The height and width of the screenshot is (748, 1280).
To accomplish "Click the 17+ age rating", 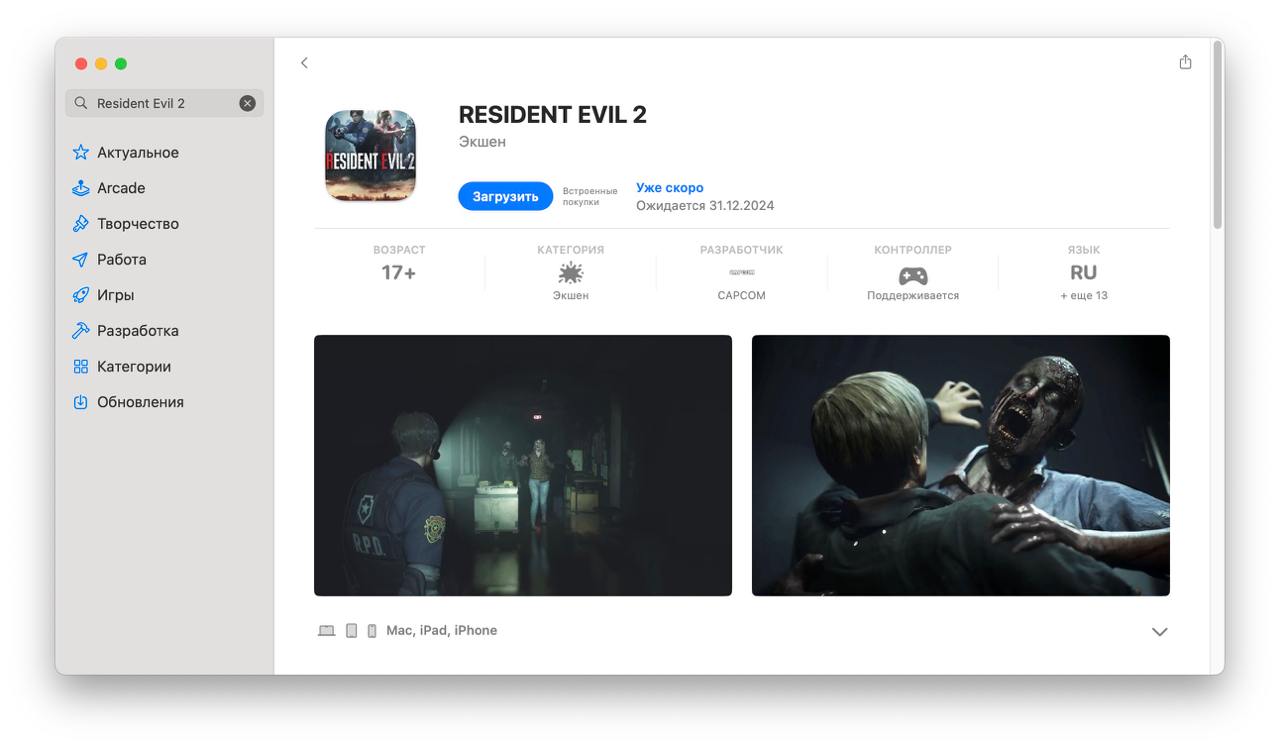I will [398, 273].
